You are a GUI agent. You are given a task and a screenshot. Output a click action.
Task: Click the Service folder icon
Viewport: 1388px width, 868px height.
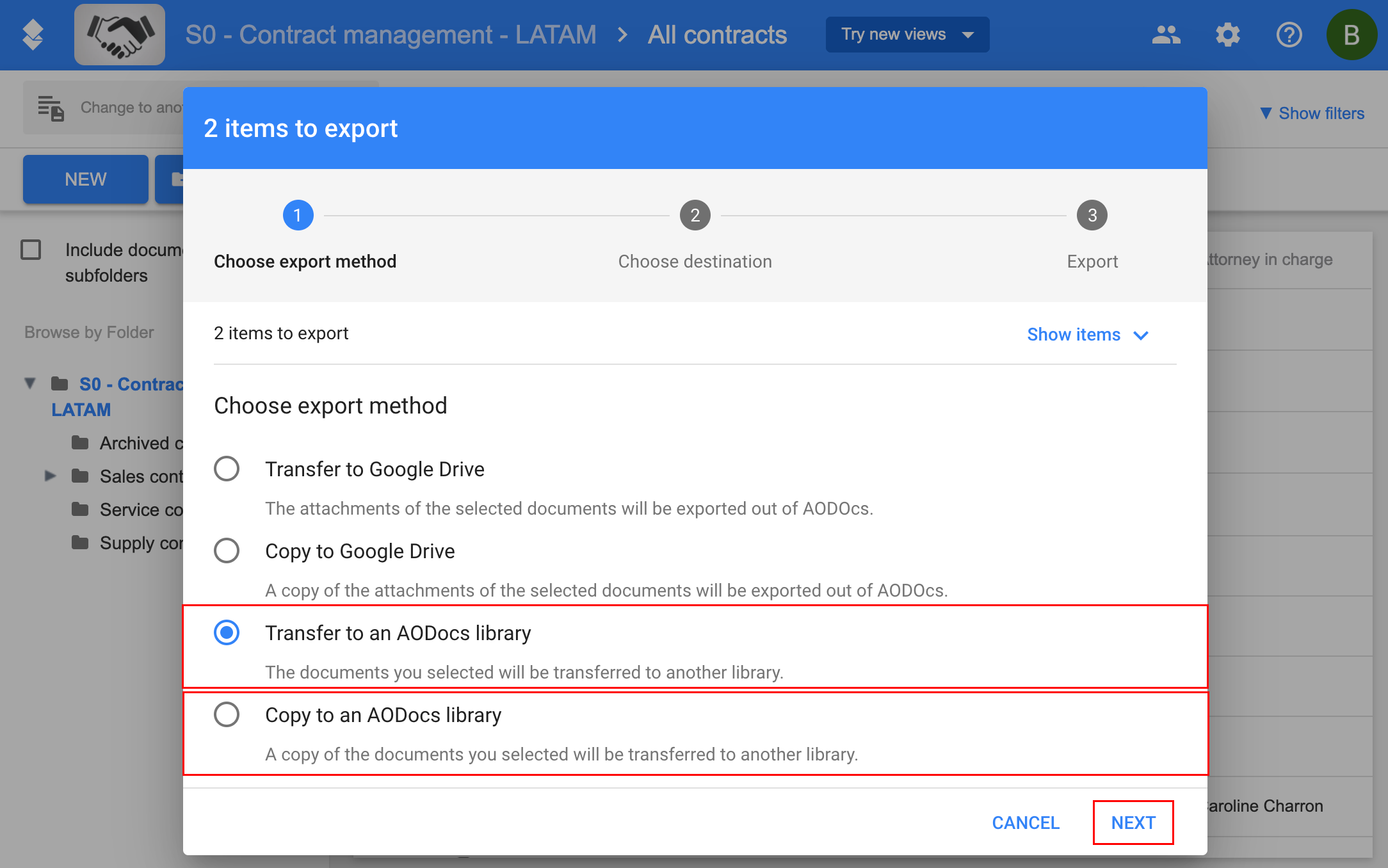pos(80,509)
